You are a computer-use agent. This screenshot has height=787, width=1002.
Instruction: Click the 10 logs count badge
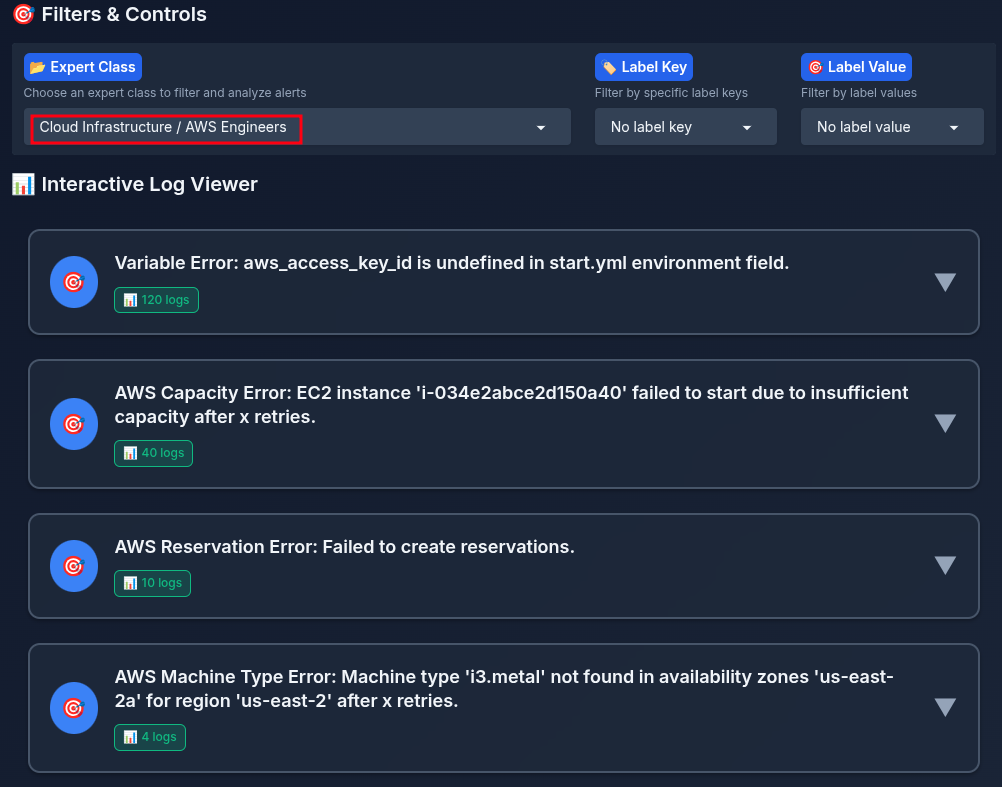click(x=152, y=583)
